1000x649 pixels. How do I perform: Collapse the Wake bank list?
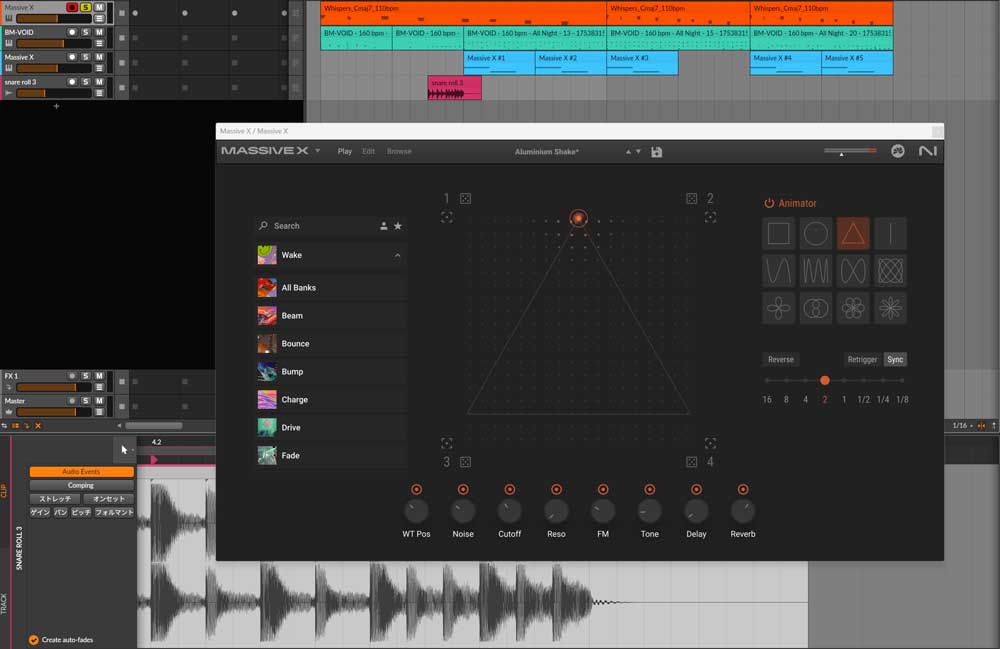coord(397,255)
